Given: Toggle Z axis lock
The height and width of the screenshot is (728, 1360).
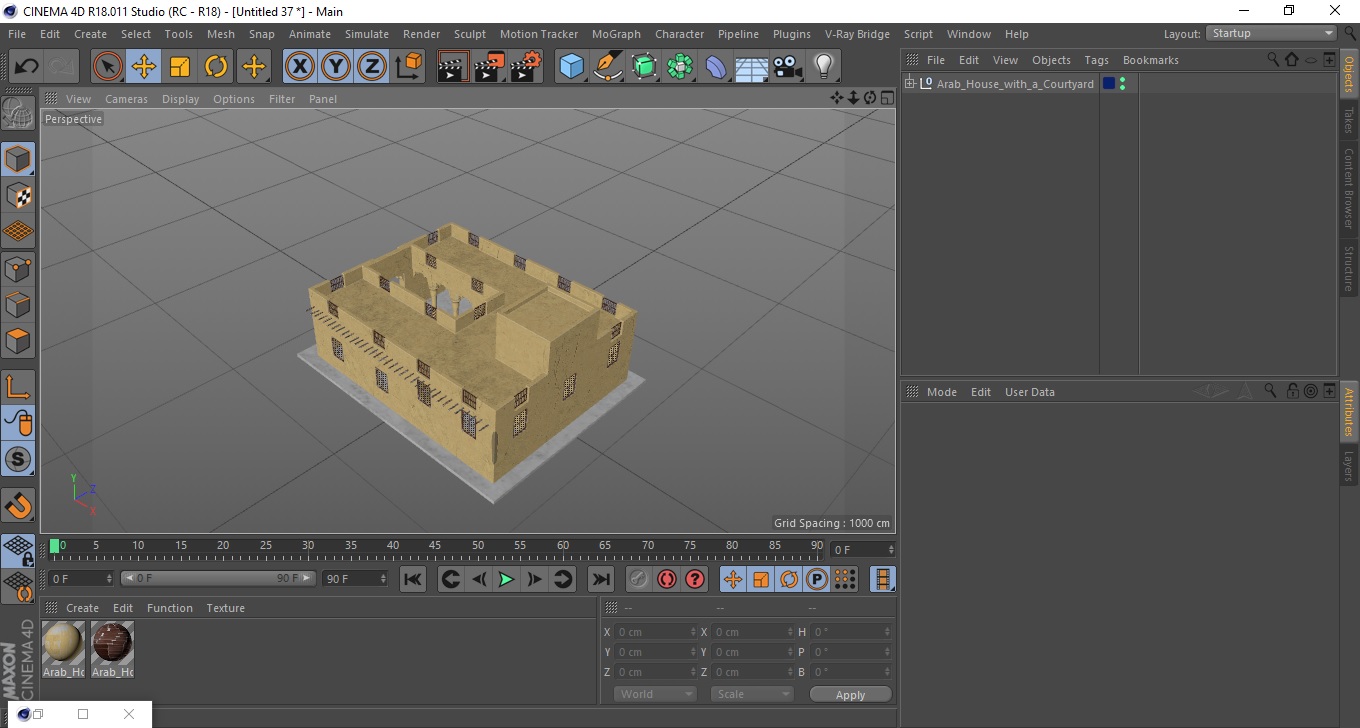Looking at the screenshot, I should click(x=372, y=67).
